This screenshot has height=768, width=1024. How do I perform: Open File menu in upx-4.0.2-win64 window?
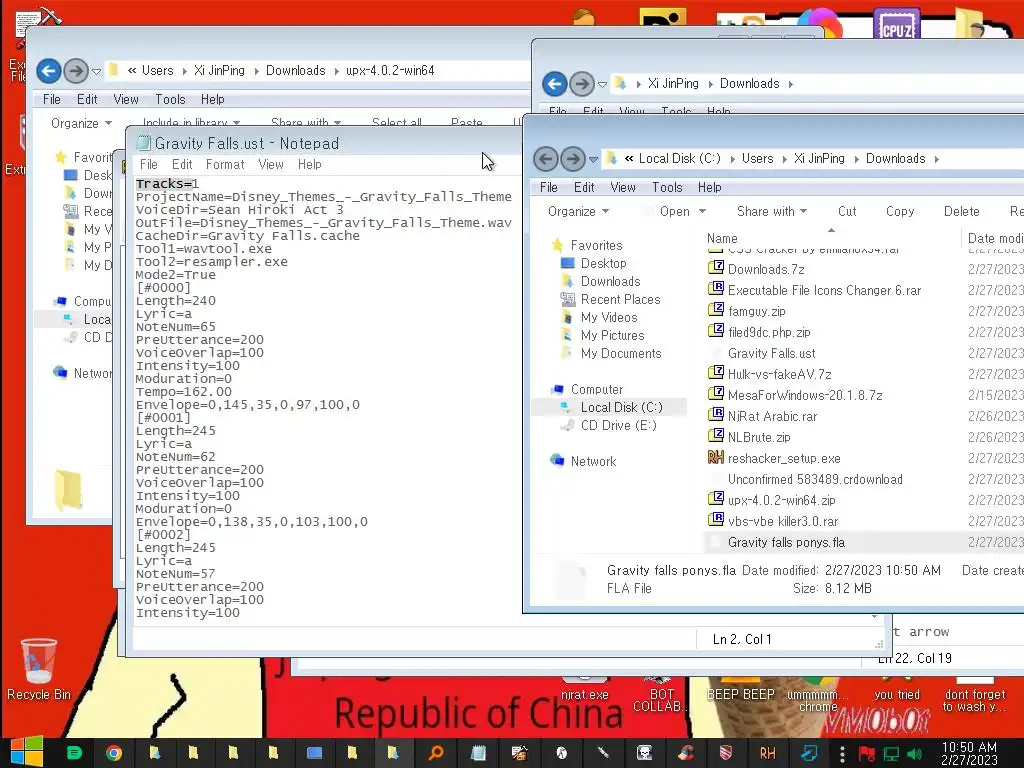pos(52,99)
